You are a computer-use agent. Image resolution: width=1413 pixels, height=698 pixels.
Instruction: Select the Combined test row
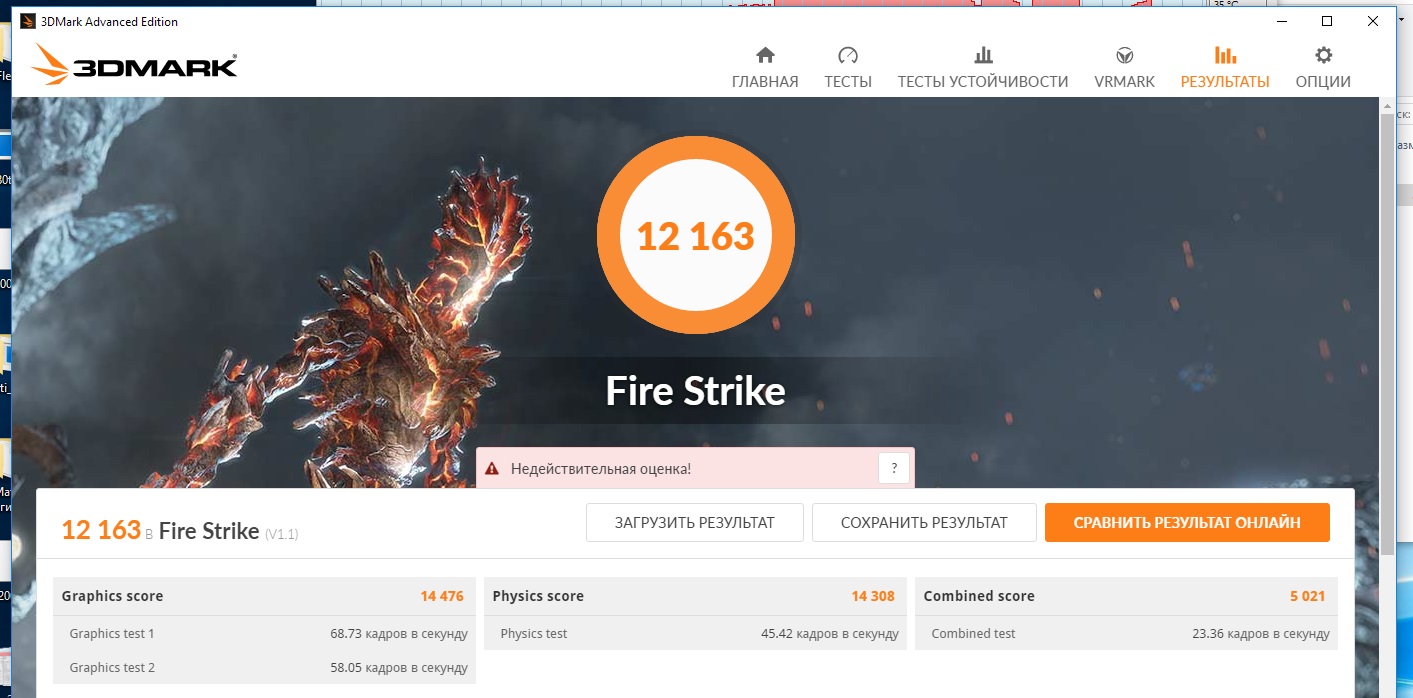1126,633
